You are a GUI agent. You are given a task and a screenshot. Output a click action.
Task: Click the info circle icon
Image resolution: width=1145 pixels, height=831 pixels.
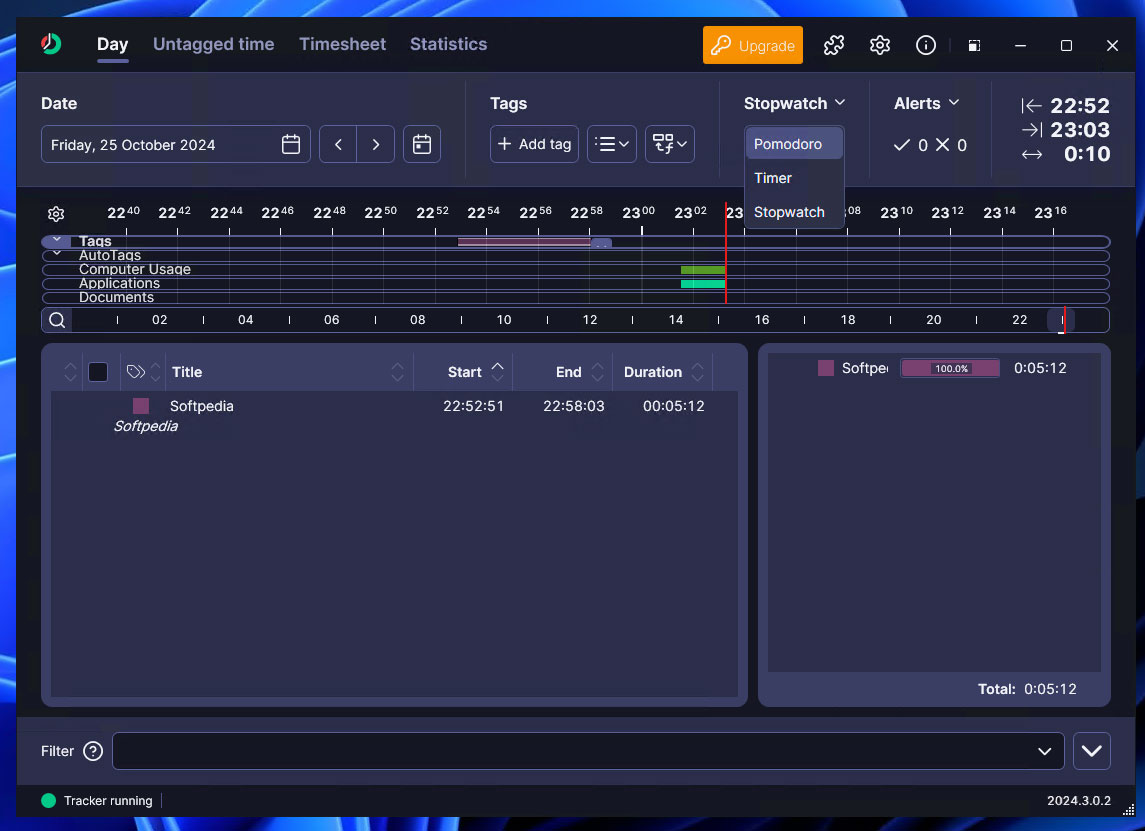coord(926,45)
